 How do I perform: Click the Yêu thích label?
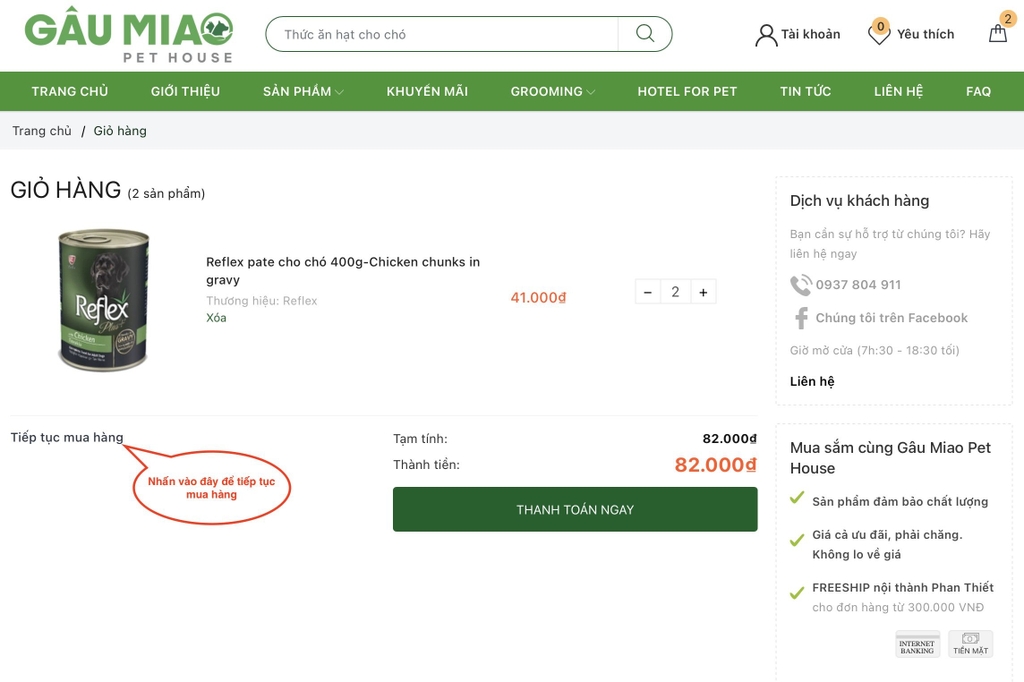(925, 34)
